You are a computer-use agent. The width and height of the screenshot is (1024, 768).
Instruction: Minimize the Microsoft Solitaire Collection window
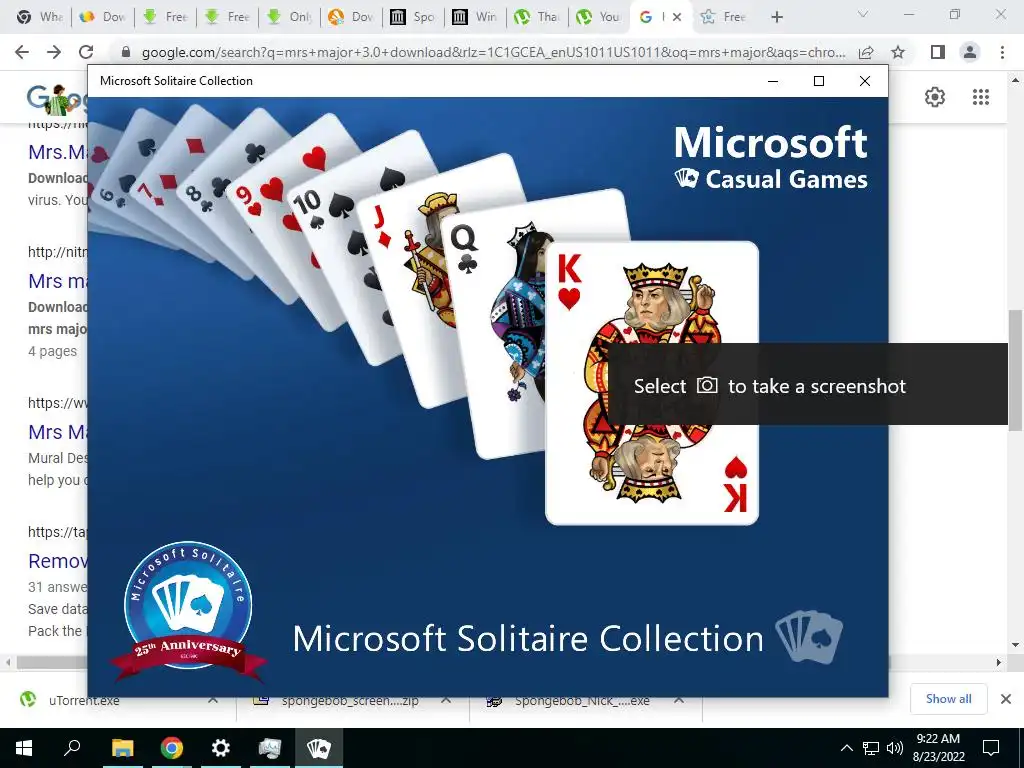point(773,81)
